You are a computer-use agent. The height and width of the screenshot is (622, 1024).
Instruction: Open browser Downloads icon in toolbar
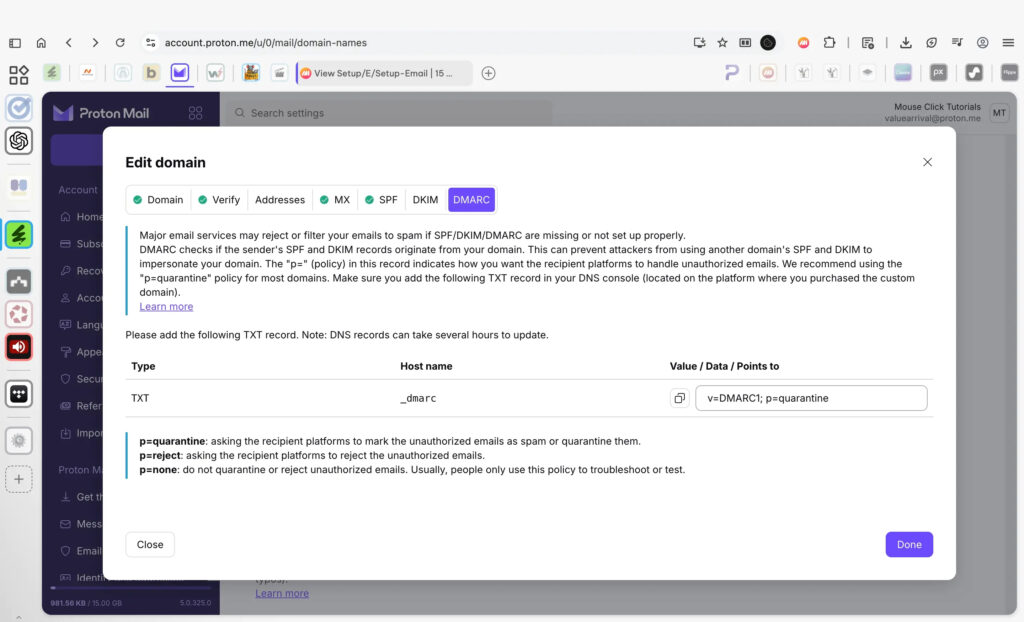click(905, 43)
